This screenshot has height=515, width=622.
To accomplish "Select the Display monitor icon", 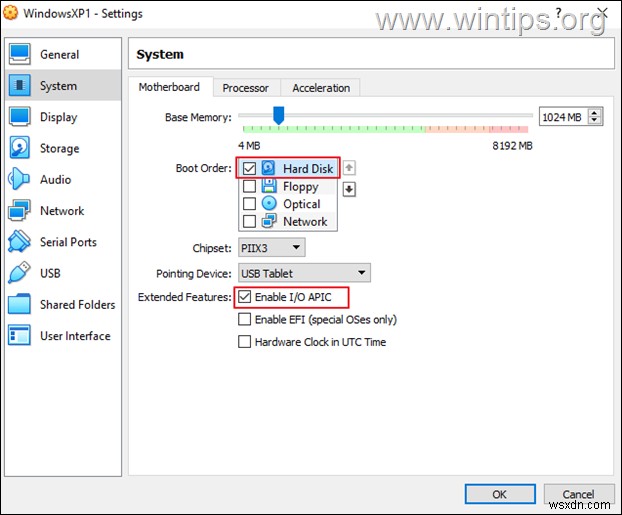I will 19,117.
